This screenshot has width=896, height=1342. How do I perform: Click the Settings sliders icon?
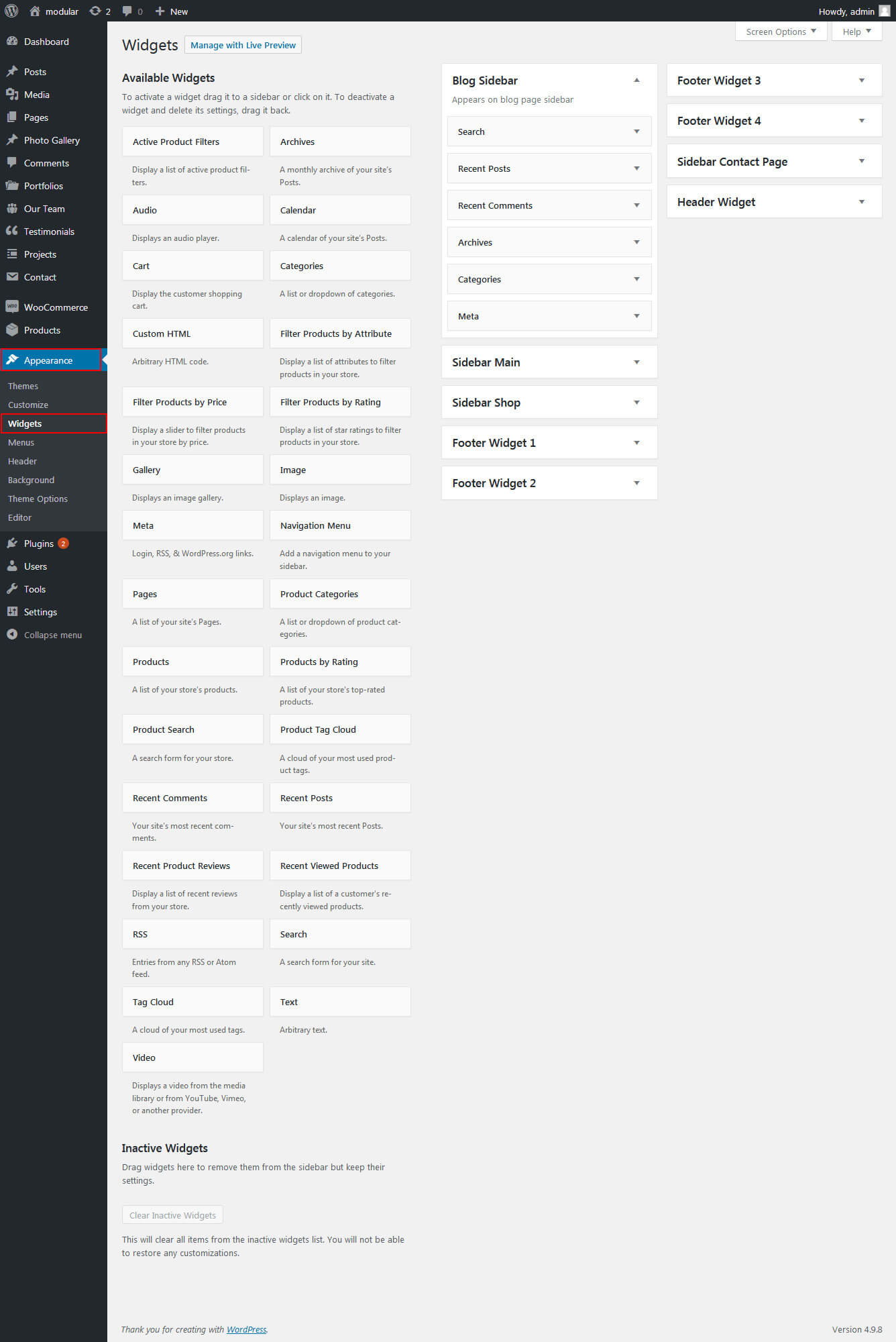click(x=12, y=612)
